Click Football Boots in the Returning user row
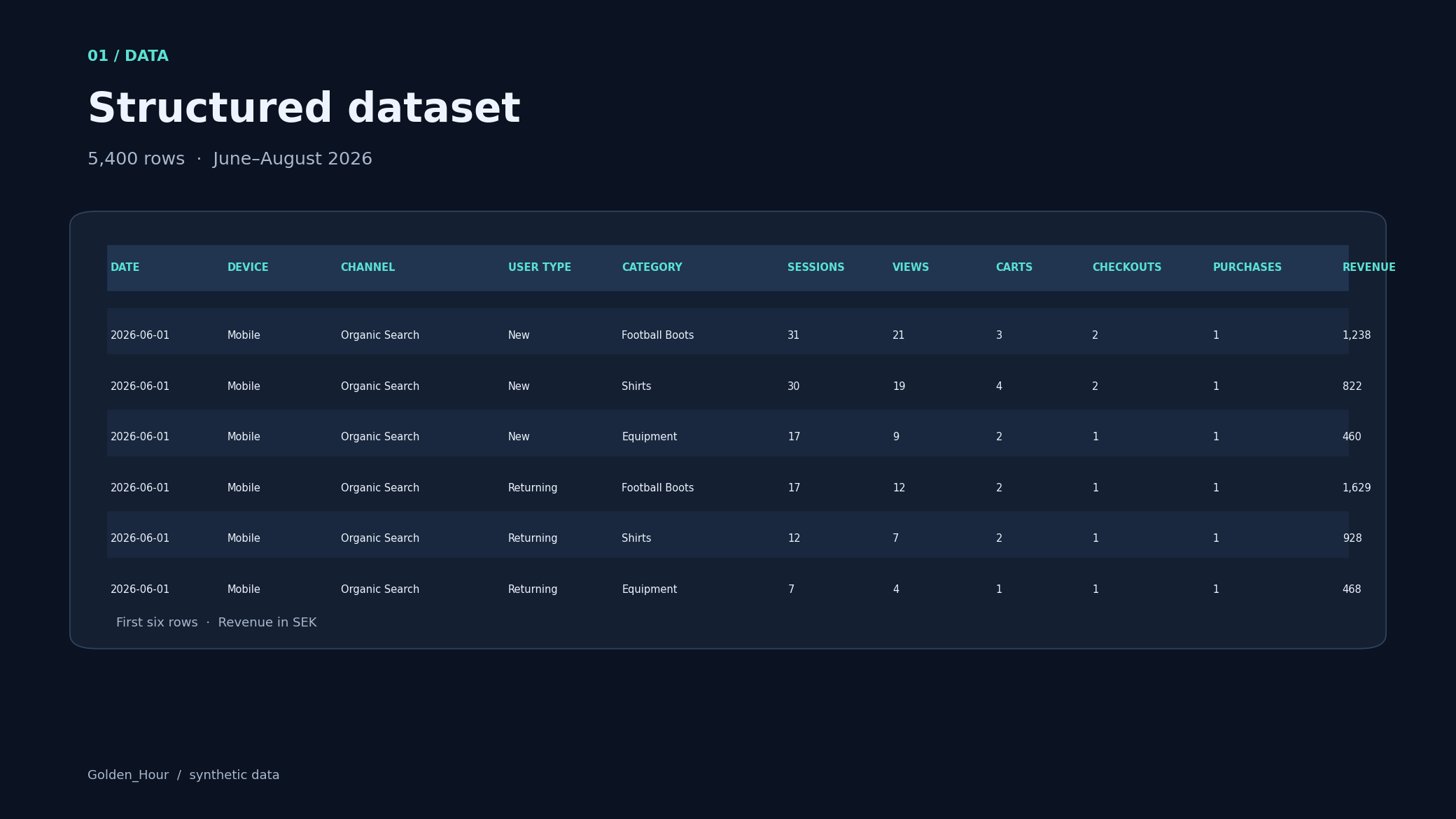The image size is (1456, 819). [x=657, y=488]
